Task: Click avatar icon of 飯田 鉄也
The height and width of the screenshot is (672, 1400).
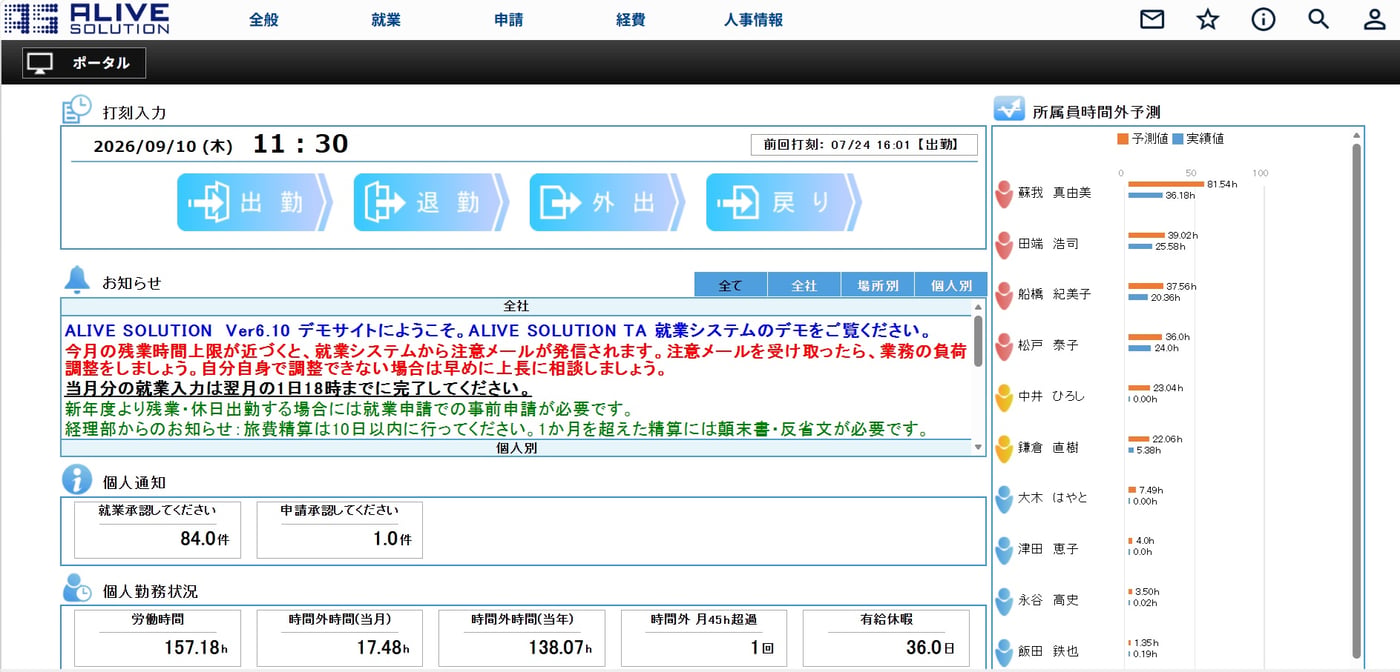Action: point(1005,653)
